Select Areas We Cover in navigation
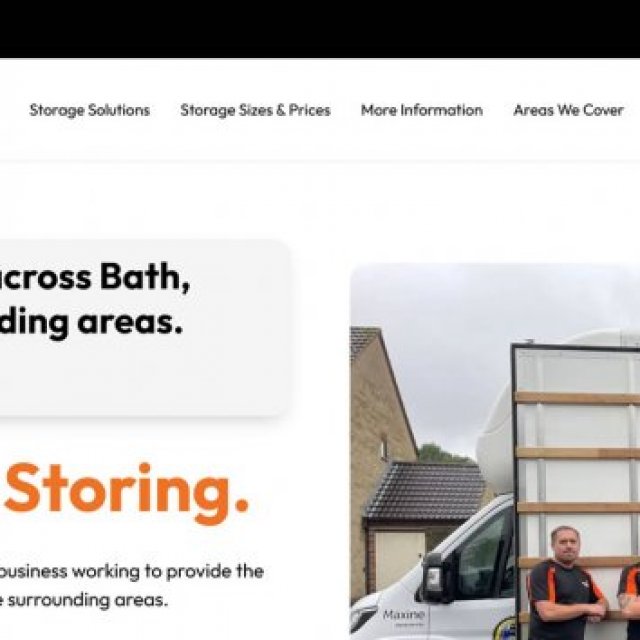The height and width of the screenshot is (640, 640). (568, 110)
